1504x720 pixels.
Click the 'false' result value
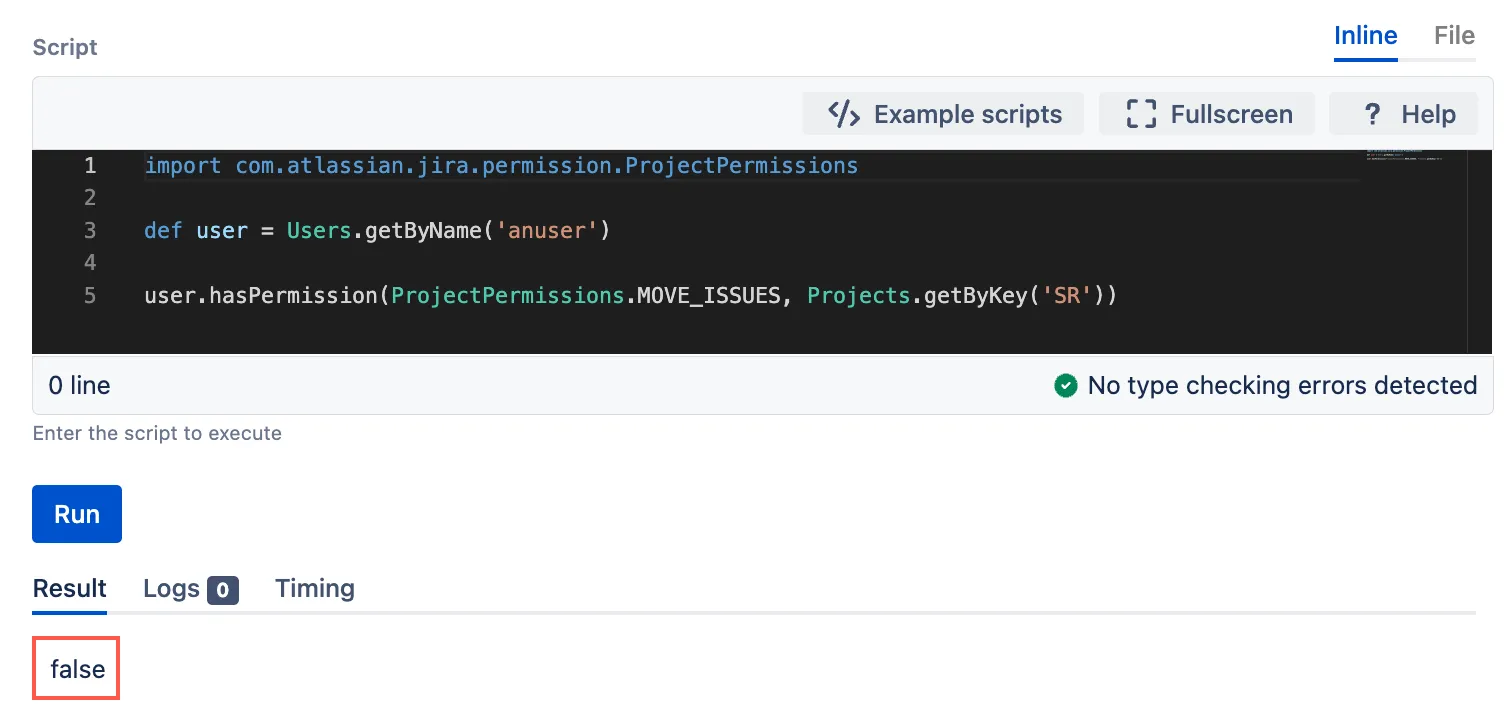click(77, 668)
